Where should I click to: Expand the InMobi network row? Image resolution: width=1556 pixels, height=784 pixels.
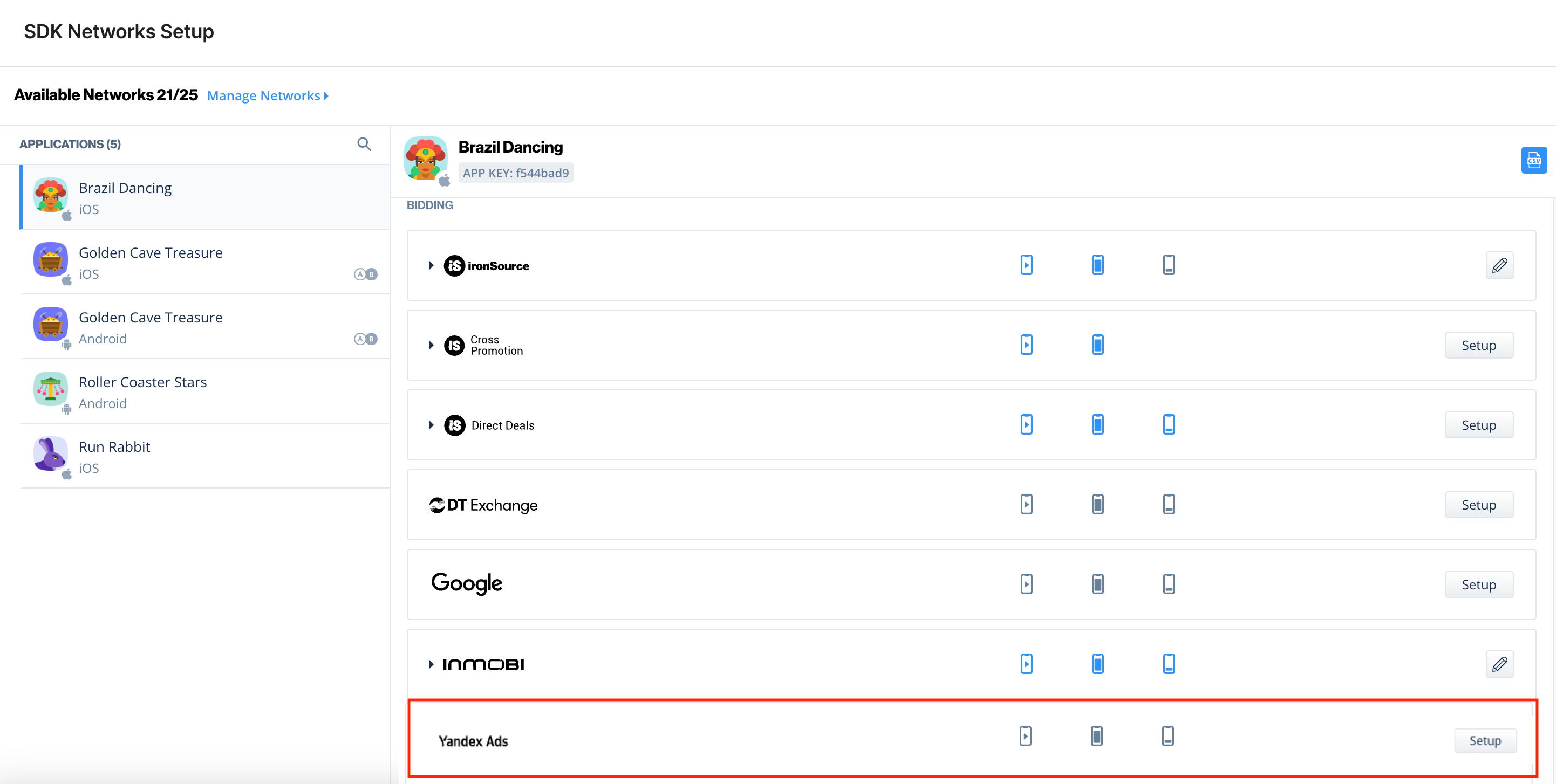pos(431,664)
